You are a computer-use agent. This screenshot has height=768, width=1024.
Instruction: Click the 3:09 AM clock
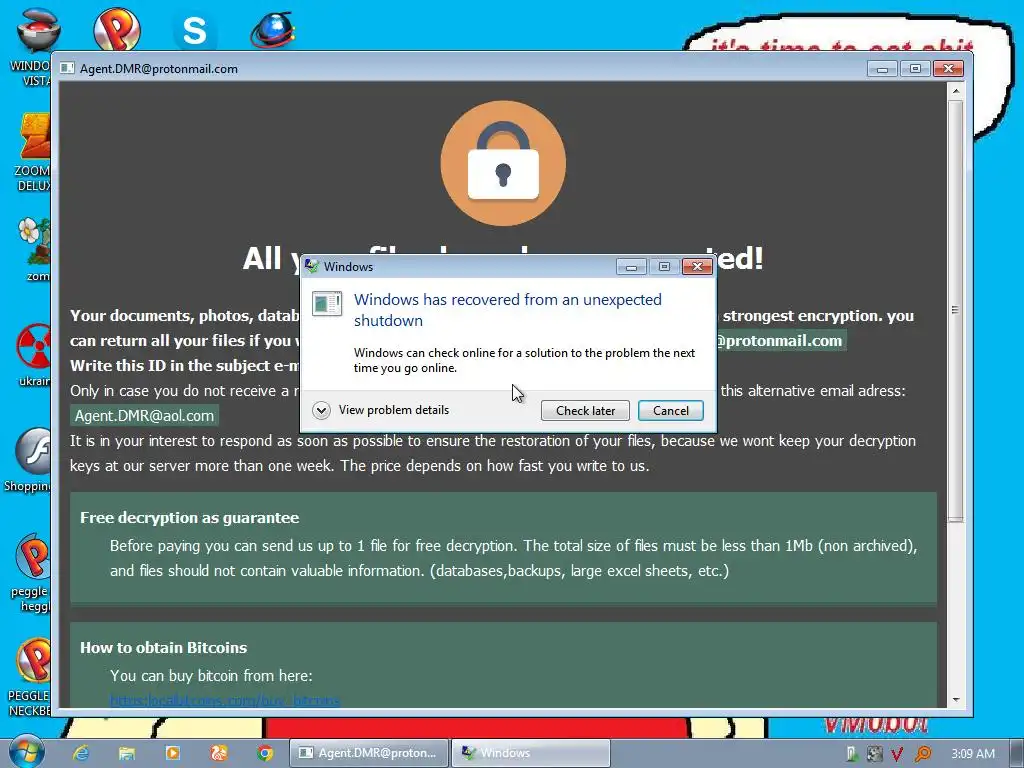pos(973,754)
